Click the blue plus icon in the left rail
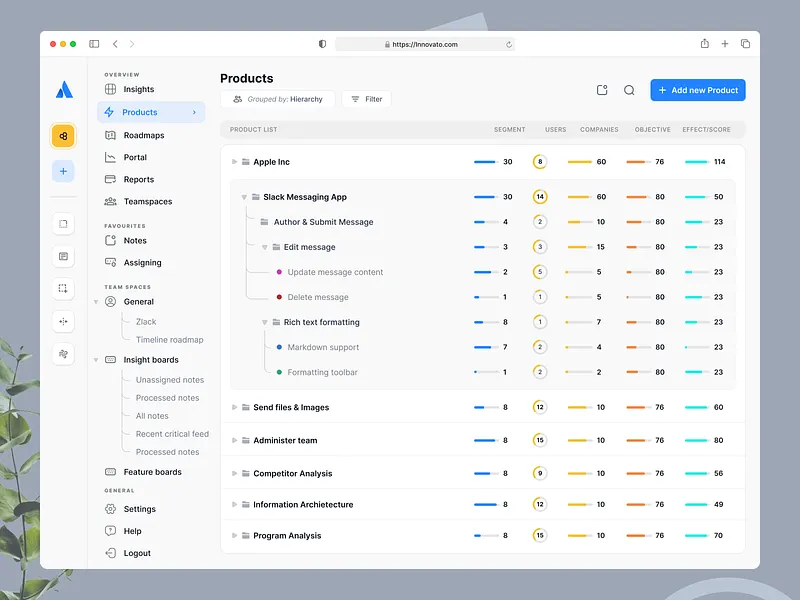Viewport: 800px width, 600px height. point(63,170)
